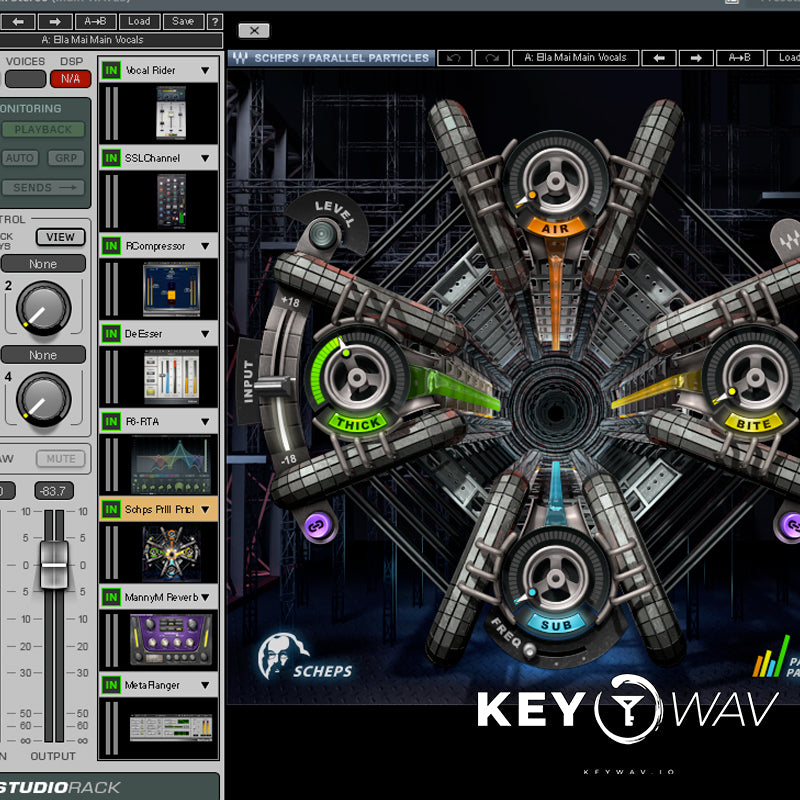
Task: Open the None dropdown above knob 4
Action: tap(43, 355)
